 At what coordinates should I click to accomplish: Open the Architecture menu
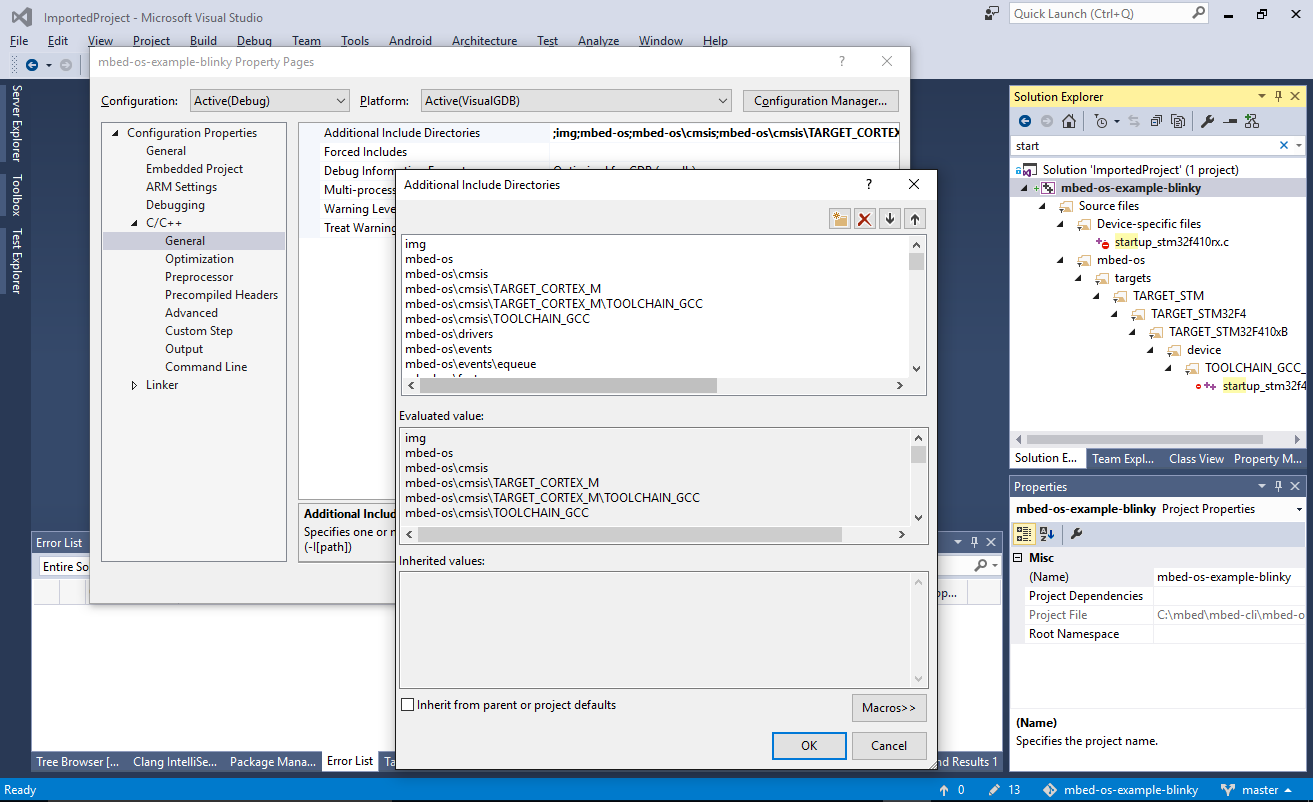point(484,41)
